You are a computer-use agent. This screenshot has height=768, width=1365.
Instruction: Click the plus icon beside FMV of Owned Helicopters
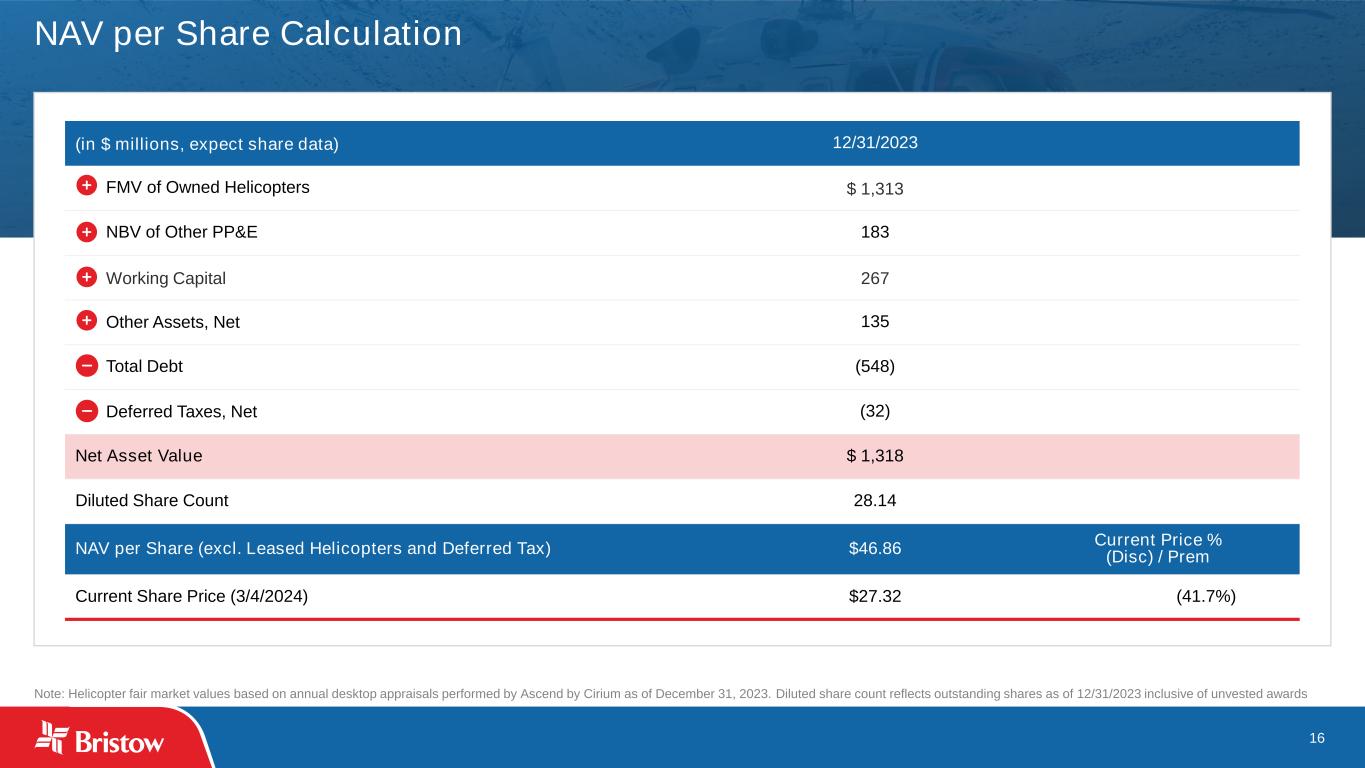(86, 187)
